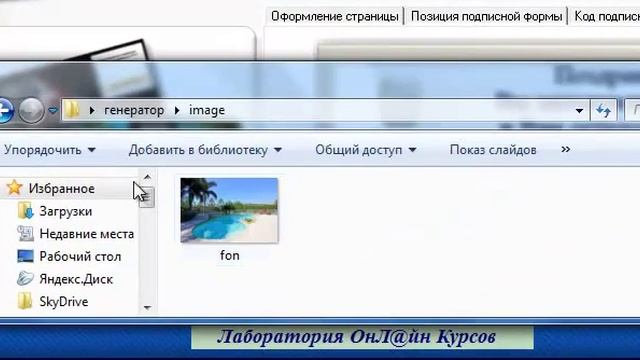Click navigation pane scroll down arrow
The image size is (640, 360).
pos(147,307)
